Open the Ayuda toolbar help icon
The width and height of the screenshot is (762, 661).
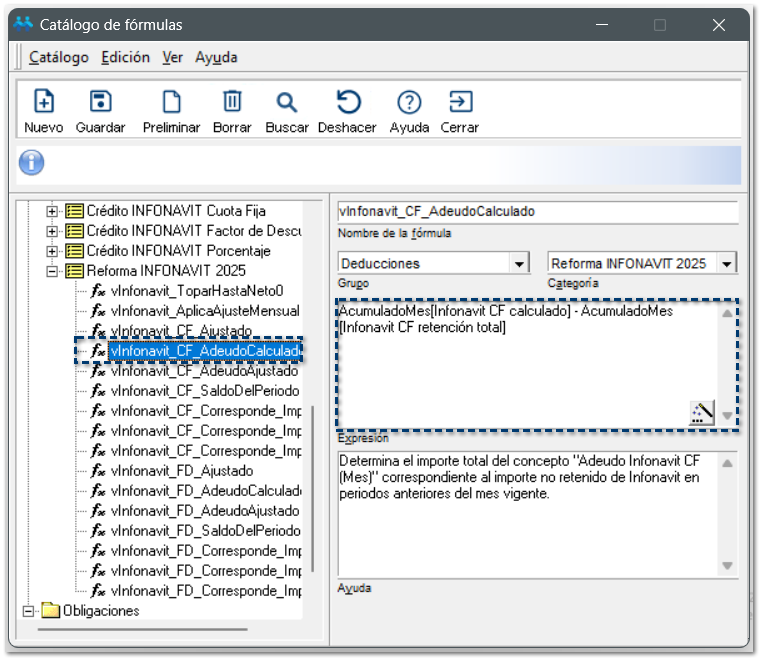click(409, 102)
